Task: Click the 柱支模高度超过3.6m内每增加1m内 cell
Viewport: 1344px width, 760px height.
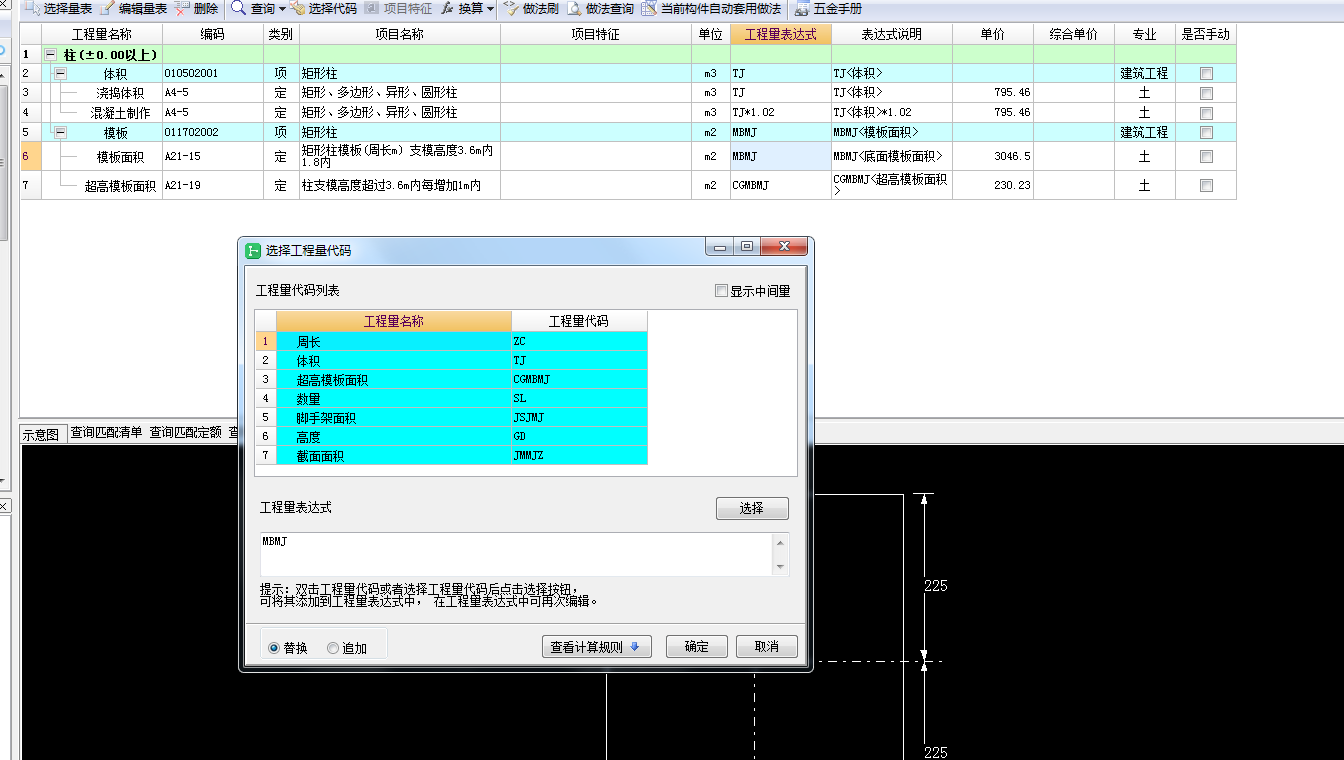Action: 400,185
